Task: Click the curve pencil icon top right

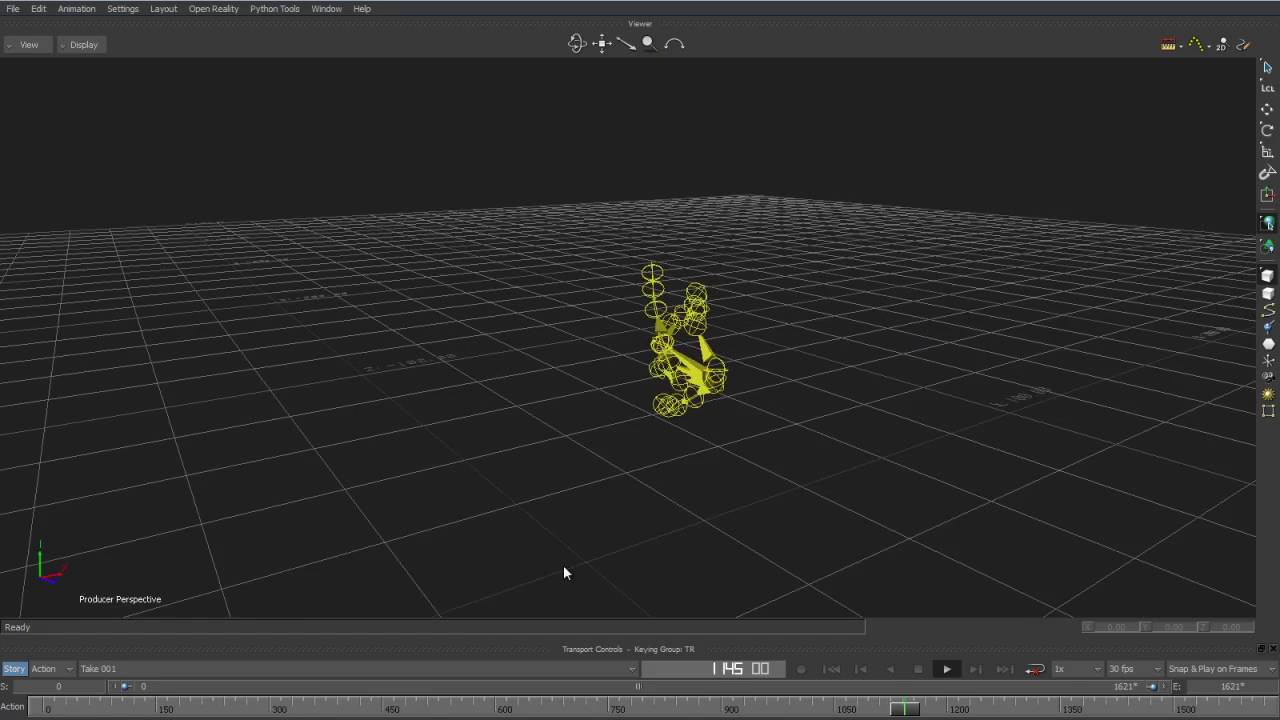Action: tap(1243, 45)
